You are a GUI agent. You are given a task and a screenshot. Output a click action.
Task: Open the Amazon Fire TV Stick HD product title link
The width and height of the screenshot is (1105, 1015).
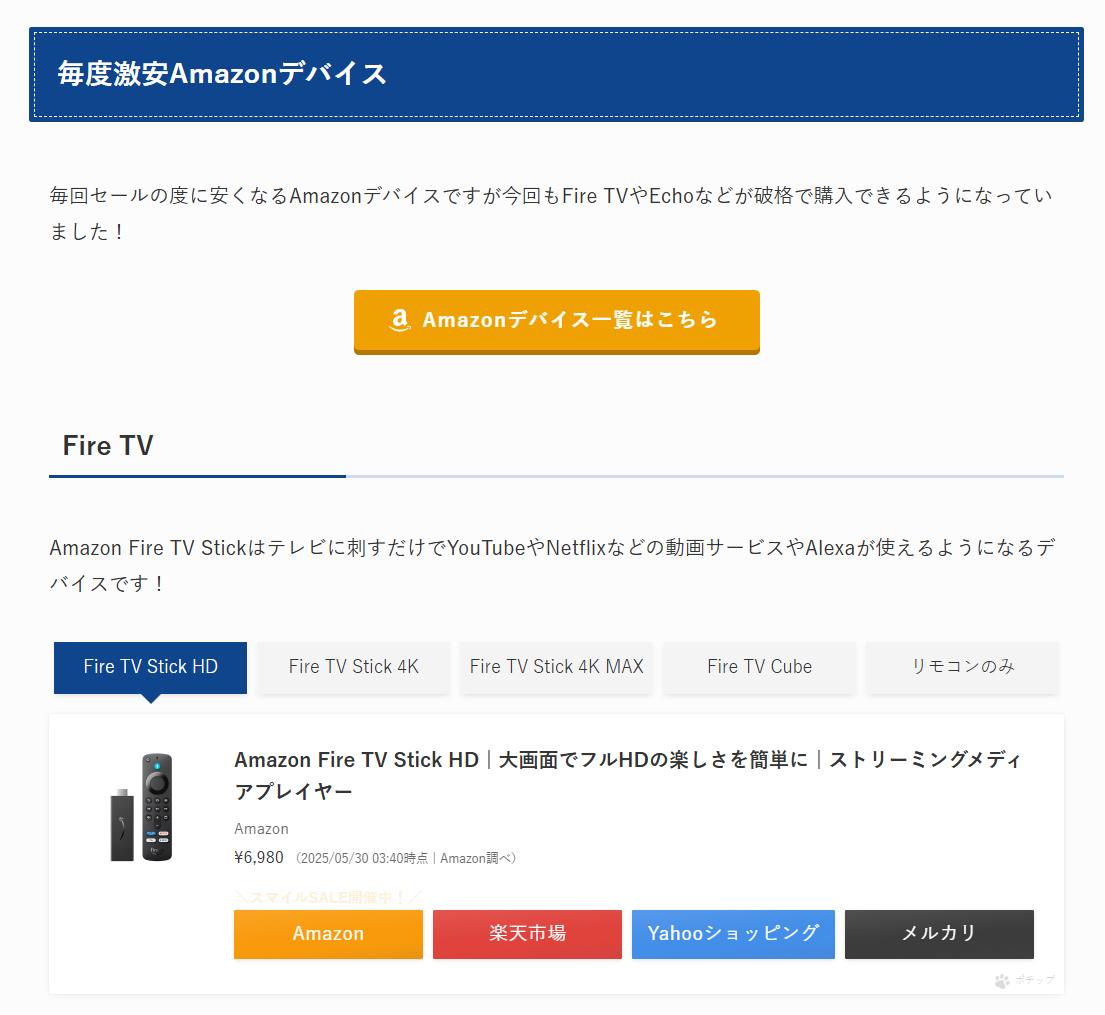(x=628, y=775)
